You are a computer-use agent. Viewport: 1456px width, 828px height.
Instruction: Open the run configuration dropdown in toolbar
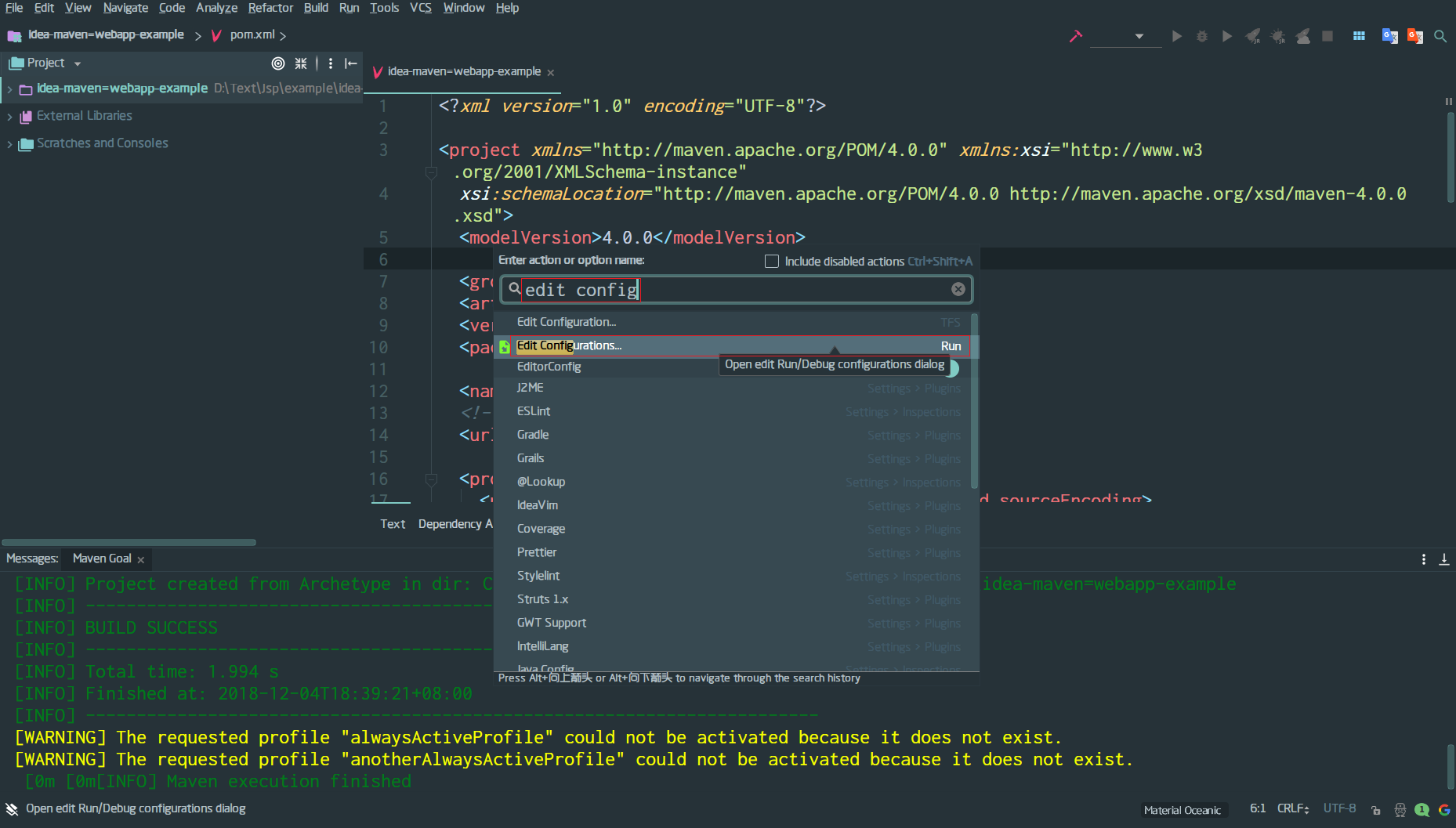click(x=1125, y=36)
